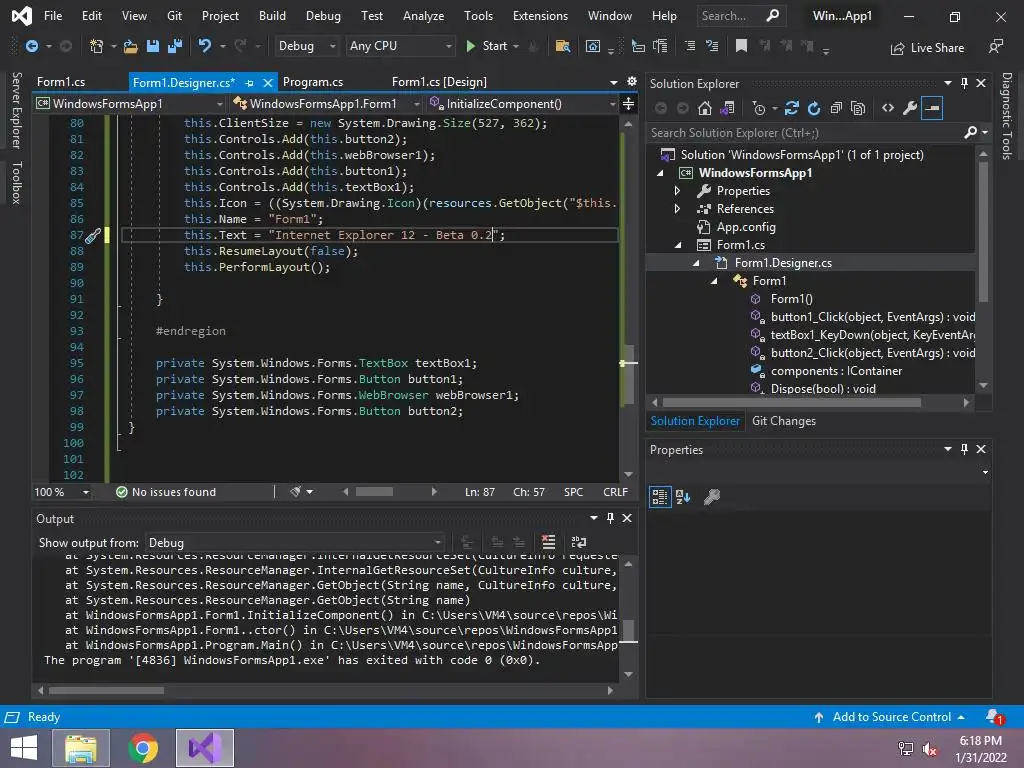Click Add to Source Control in status bar
Image resolution: width=1024 pixels, height=768 pixels.
(889, 717)
